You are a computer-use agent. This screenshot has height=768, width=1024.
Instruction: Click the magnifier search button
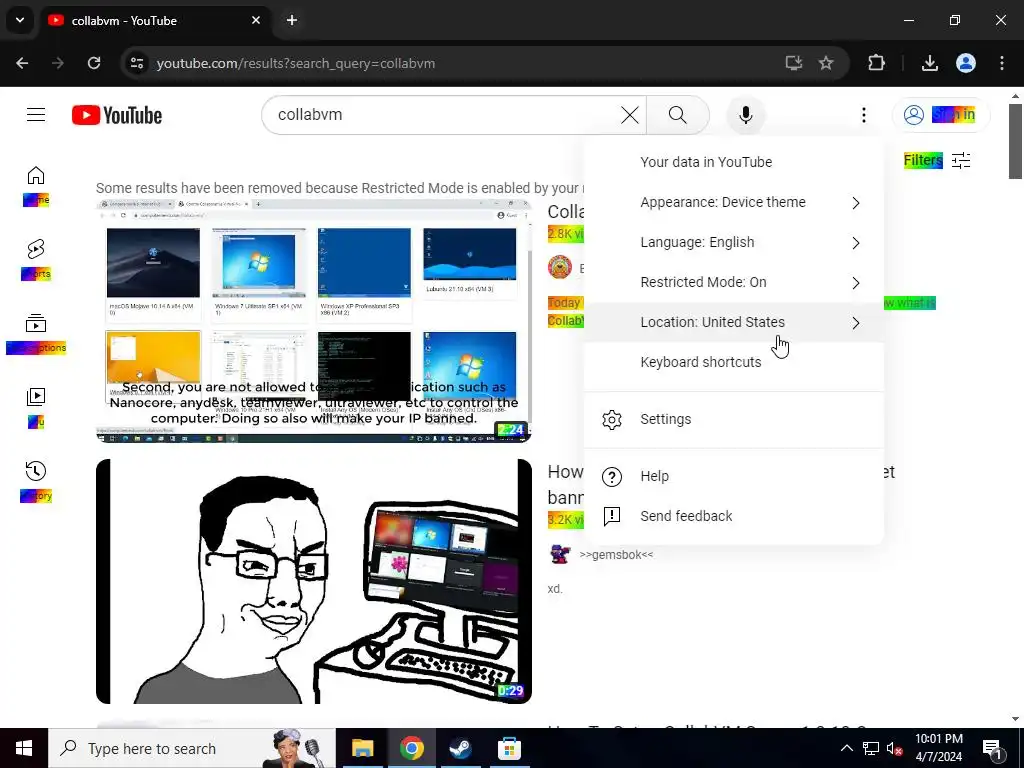[678, 115]
